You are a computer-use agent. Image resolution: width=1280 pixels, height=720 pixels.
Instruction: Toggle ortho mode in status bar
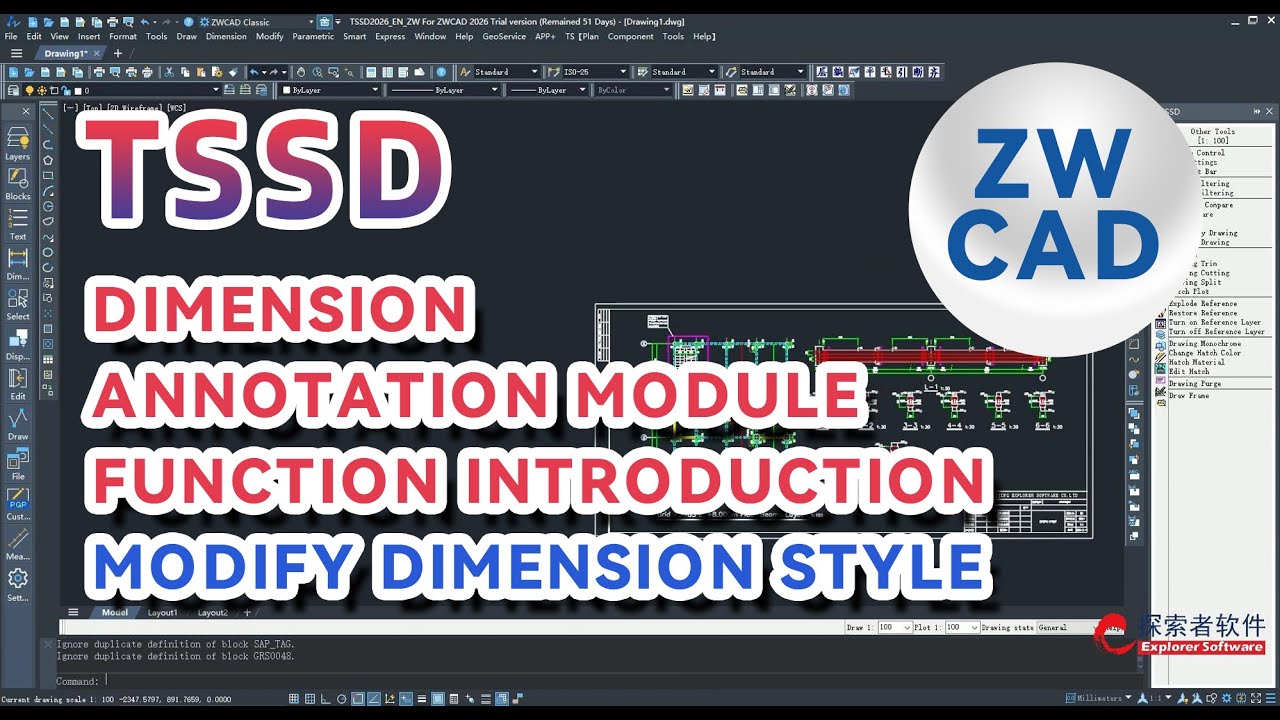coord(325,699)
